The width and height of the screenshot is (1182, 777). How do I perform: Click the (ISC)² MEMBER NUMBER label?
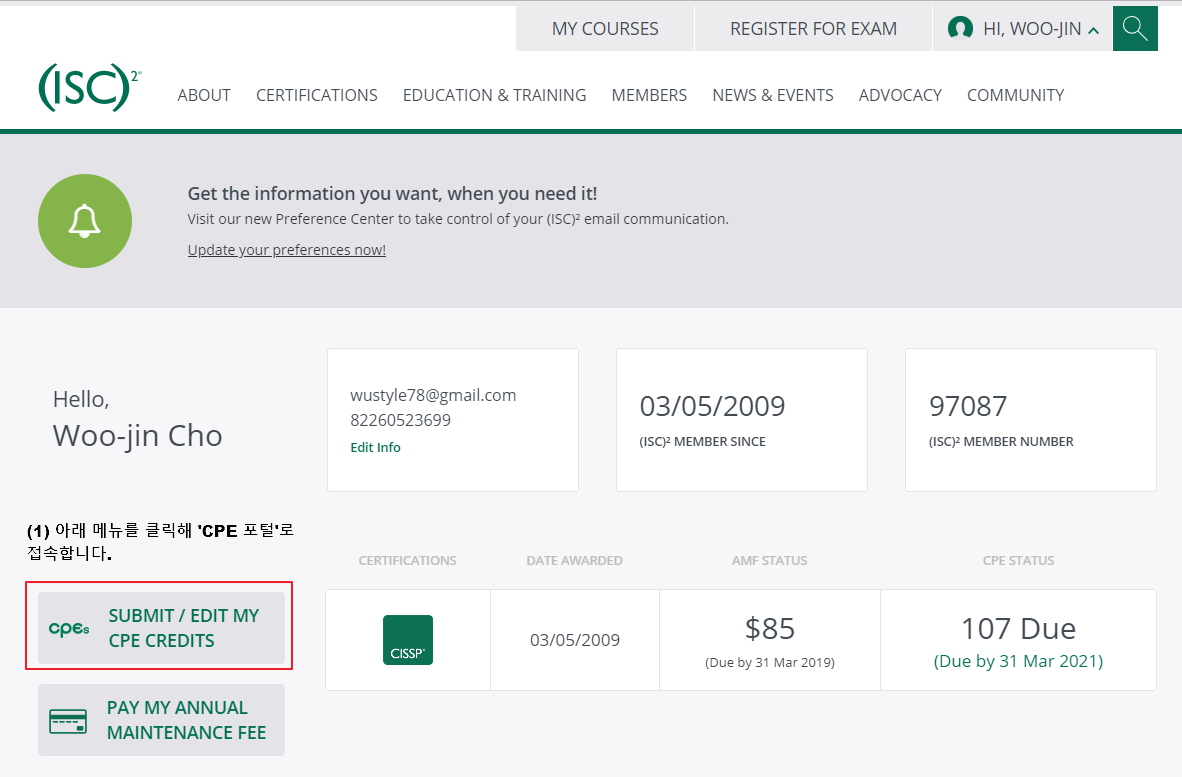pos(1001,442)
